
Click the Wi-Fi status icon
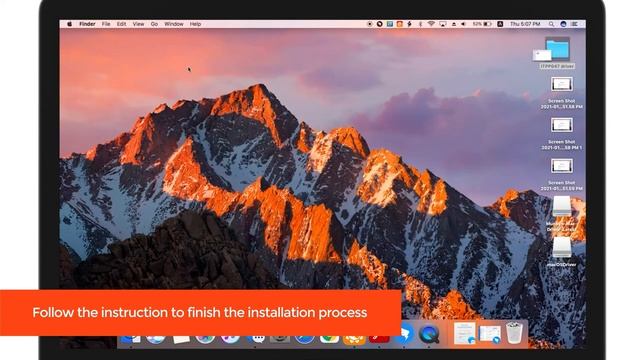click(431, 24)
